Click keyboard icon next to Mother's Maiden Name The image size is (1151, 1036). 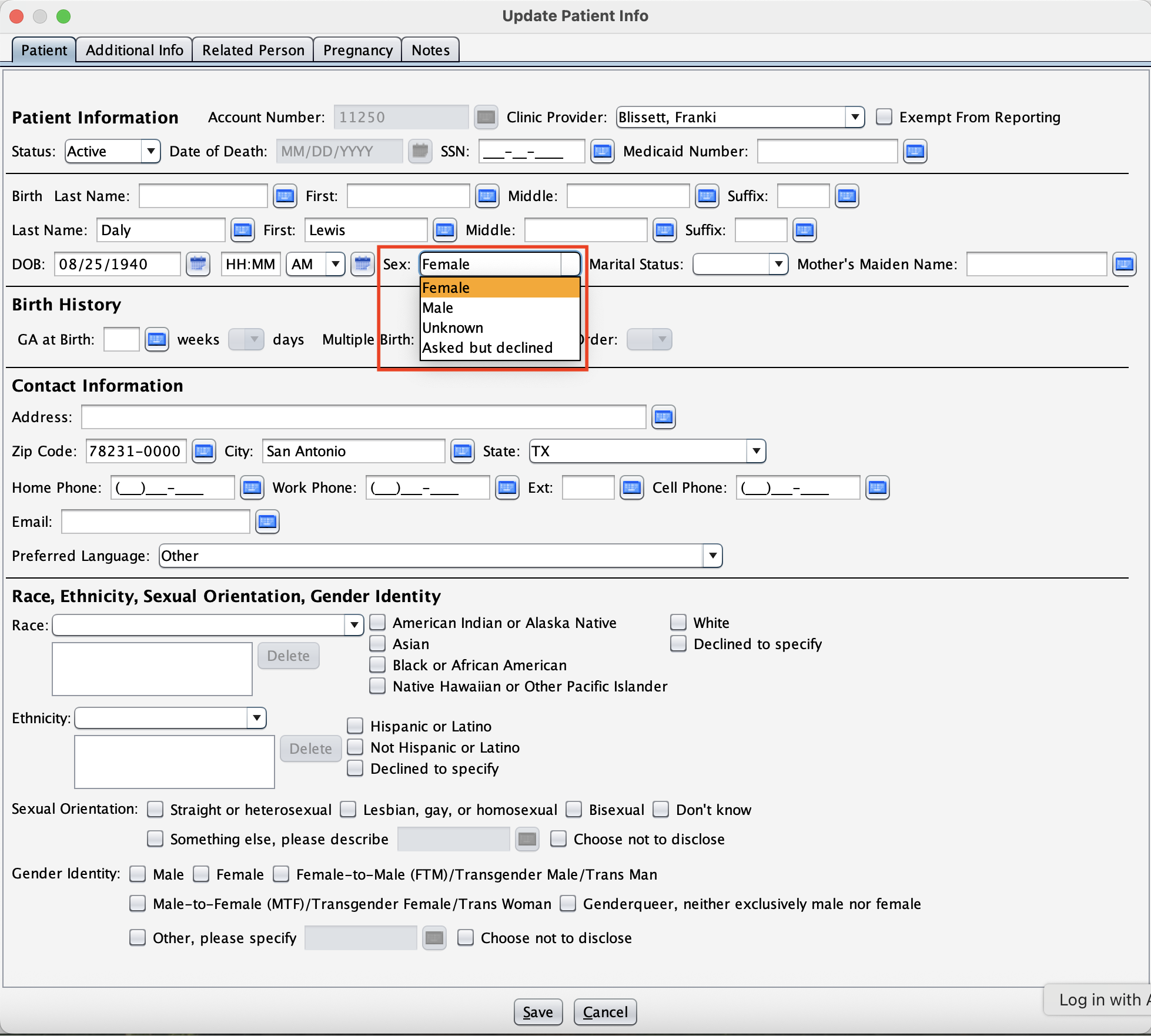(x=1124, y=265)
